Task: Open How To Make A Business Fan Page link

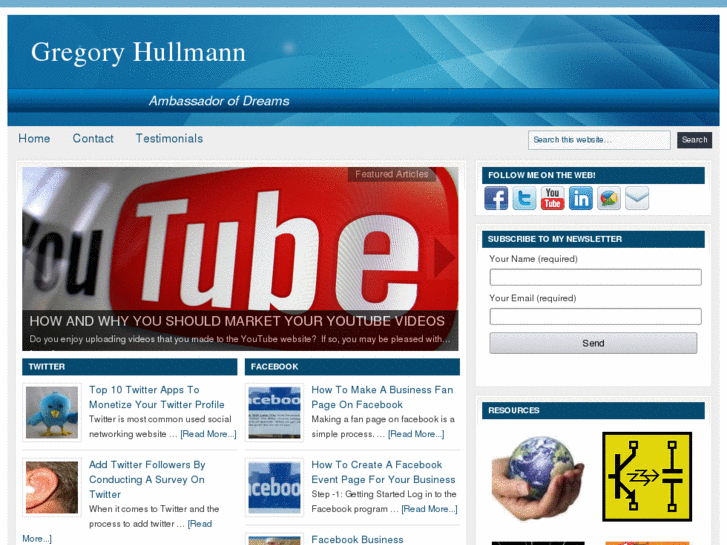Action: [x=382, y=397]
